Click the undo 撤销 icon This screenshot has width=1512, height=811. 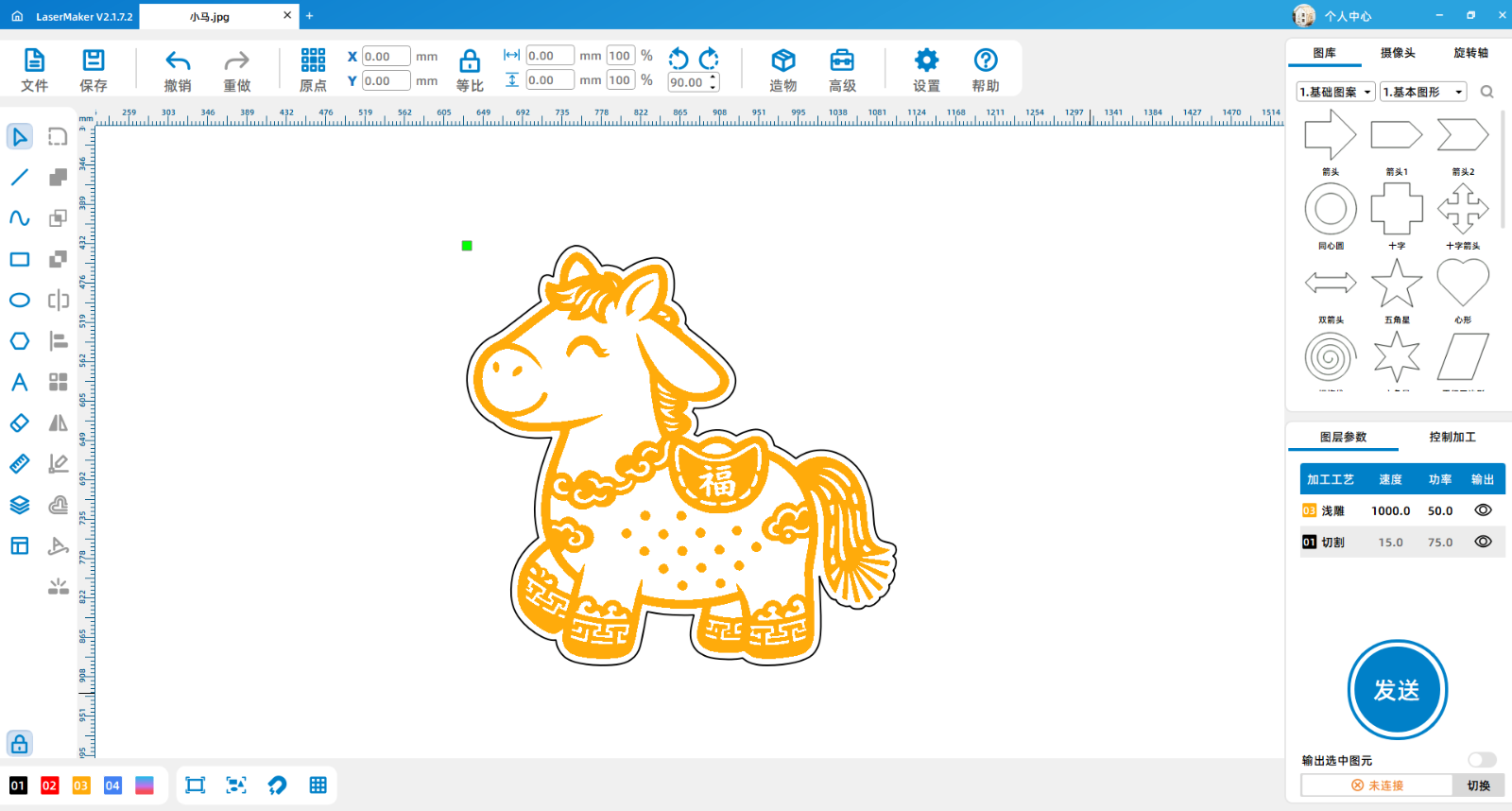point(178,70)
